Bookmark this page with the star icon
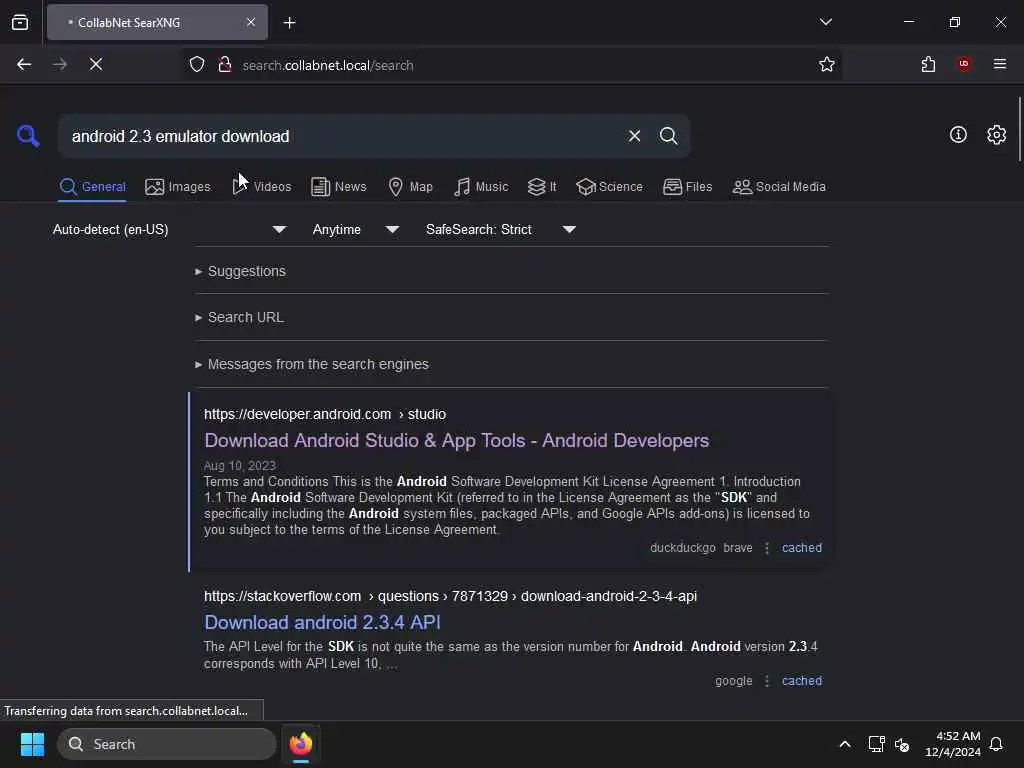1024x768 pixels. [x=827, y=64]
